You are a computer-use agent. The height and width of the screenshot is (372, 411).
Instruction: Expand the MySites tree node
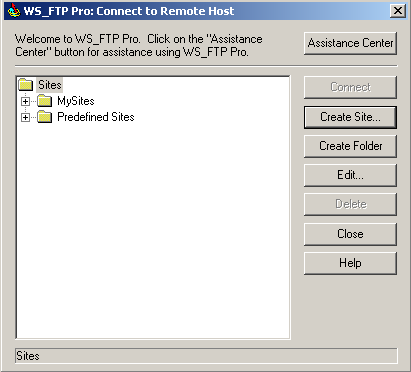(x=25, y=101)
